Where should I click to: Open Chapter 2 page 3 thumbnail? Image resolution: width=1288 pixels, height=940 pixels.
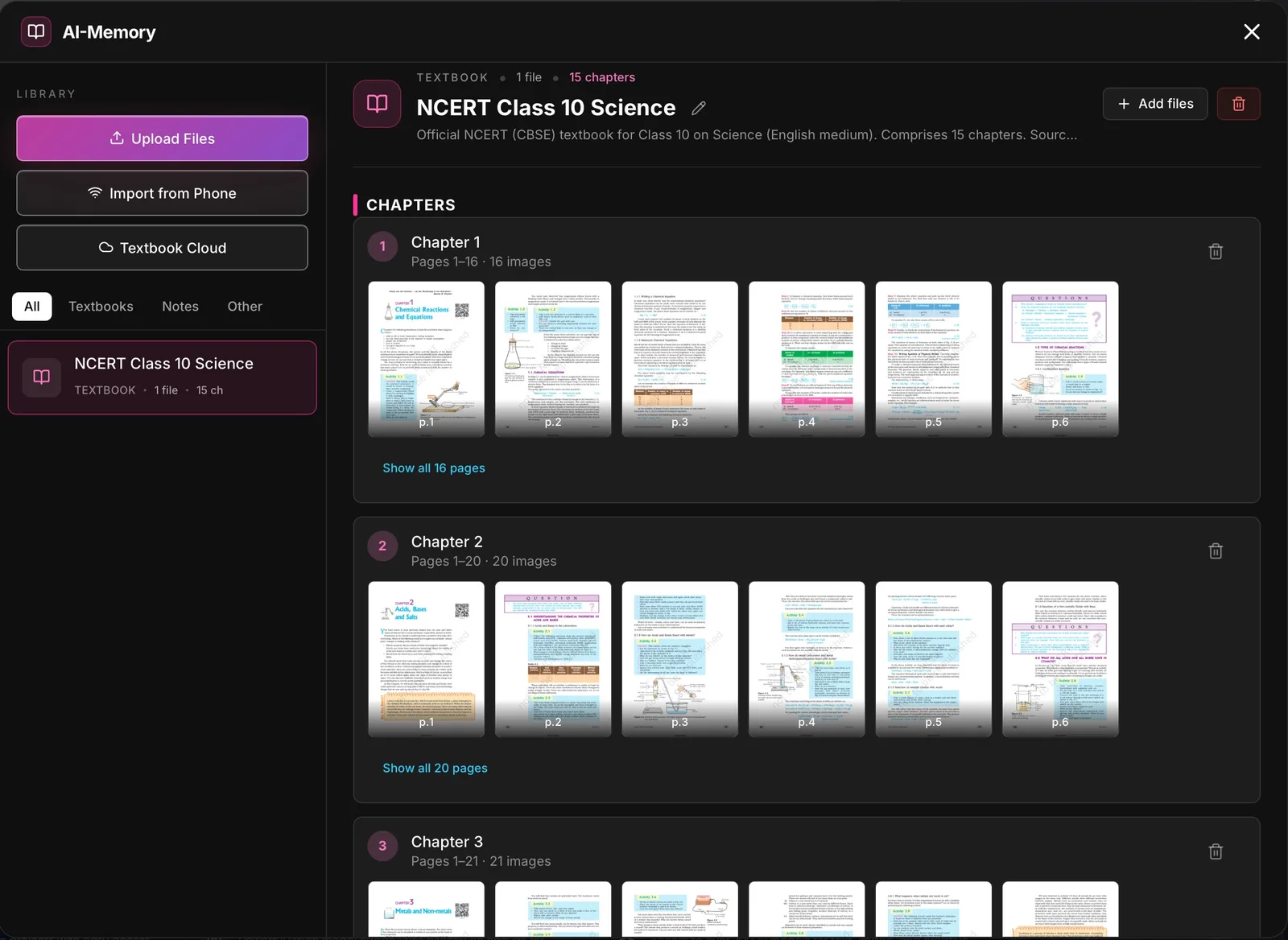pos(680,659)
